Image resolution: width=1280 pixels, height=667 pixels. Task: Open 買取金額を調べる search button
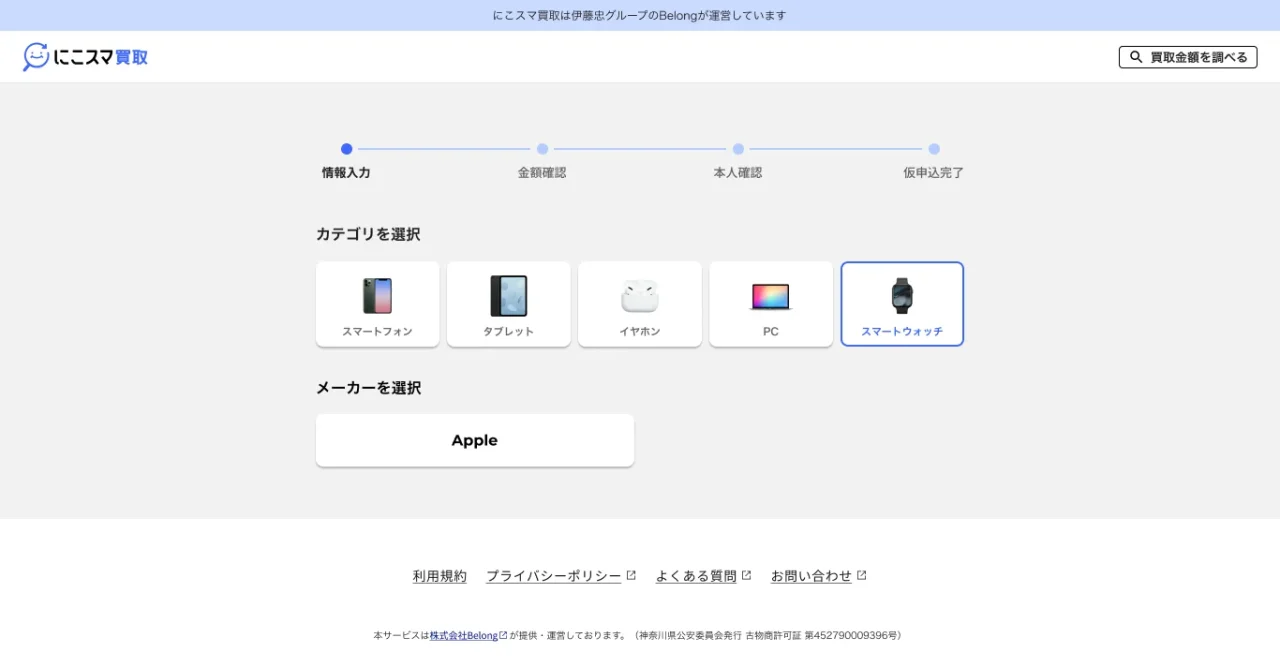1188,57
